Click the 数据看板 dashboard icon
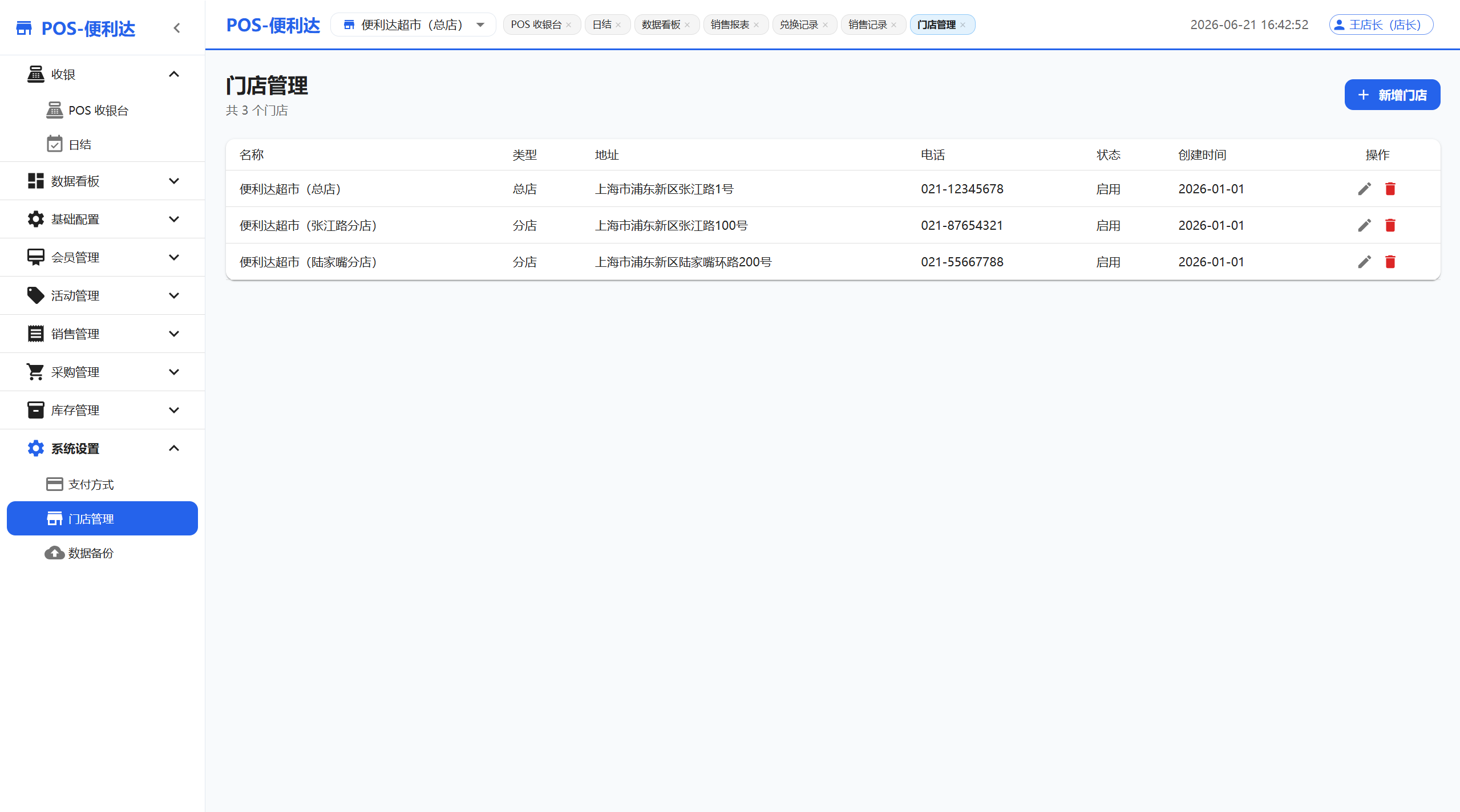This screenshot has width=1460, height=812. [x=35, y=181]
